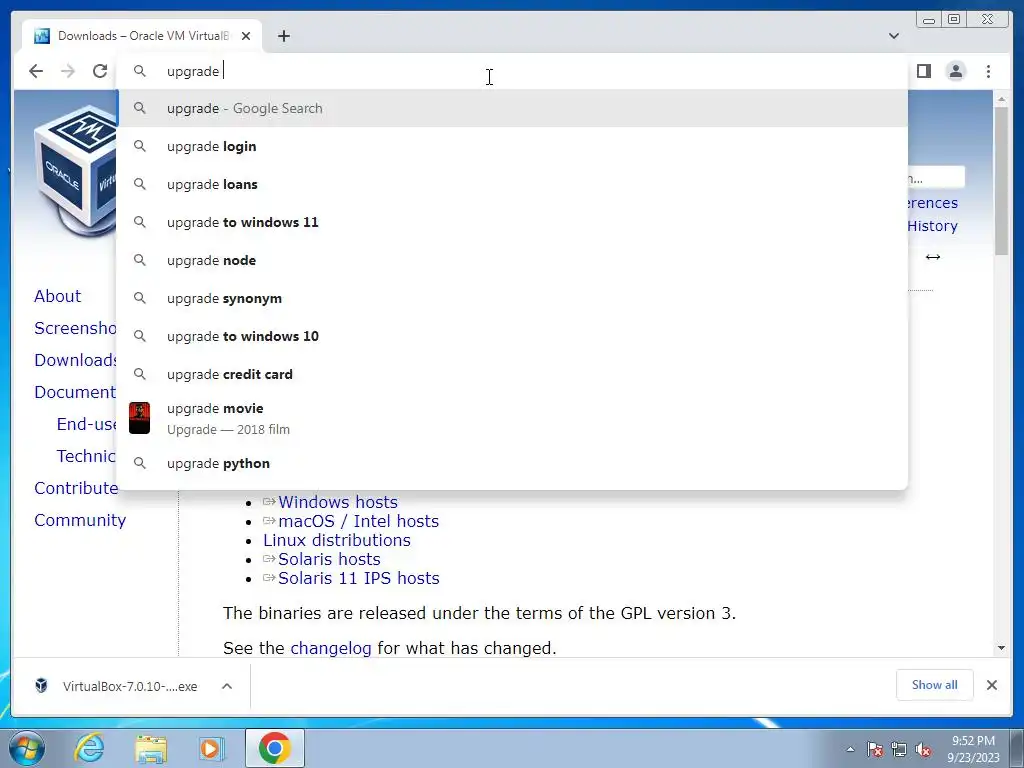1024x768 pixels.
Task: Open the Contribute sidebar link
Action: click(x=76, y=488)
